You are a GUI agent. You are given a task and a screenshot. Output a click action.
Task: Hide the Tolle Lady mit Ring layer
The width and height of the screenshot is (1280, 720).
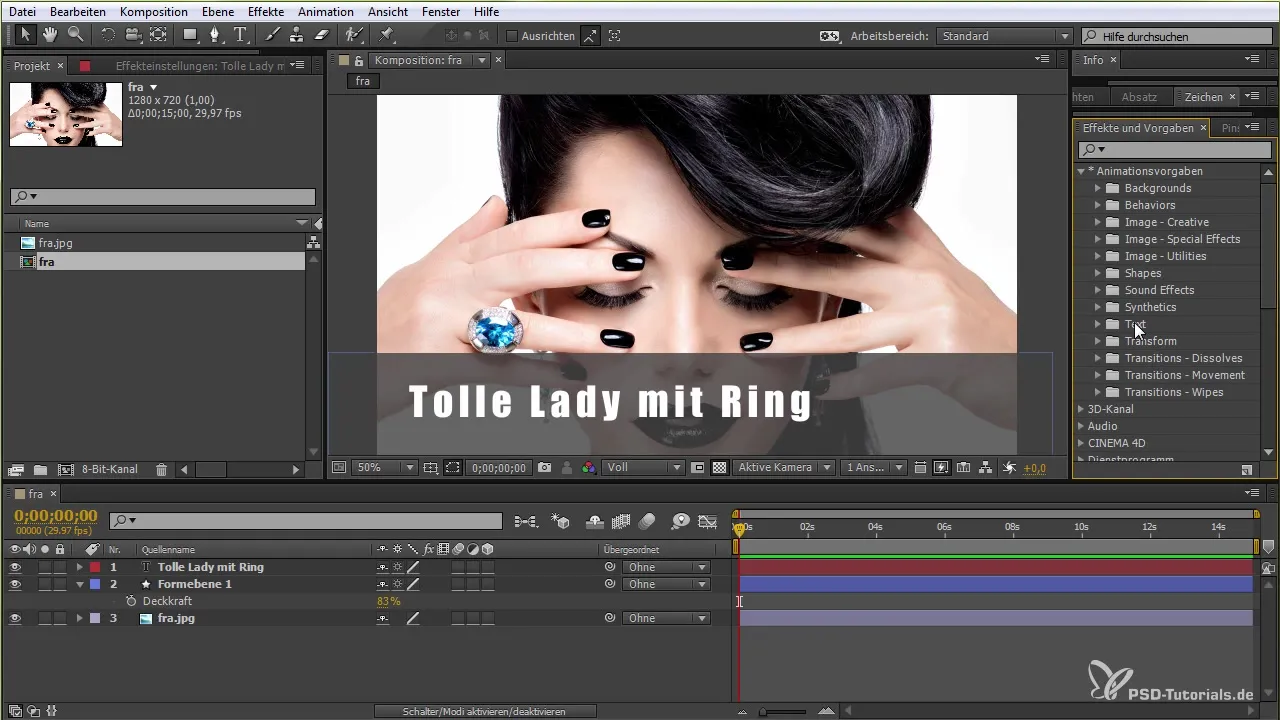[x=15, y=567]
